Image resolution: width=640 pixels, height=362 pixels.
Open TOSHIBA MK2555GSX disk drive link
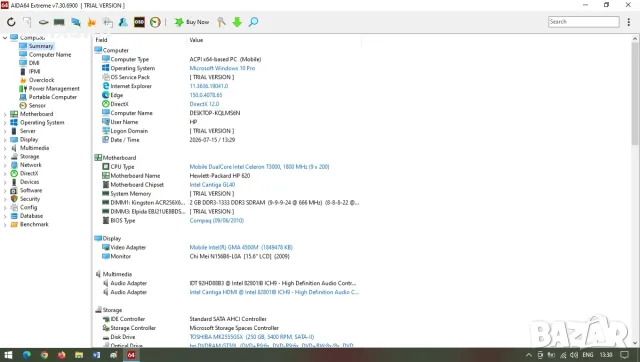click(x=252, y=337)
